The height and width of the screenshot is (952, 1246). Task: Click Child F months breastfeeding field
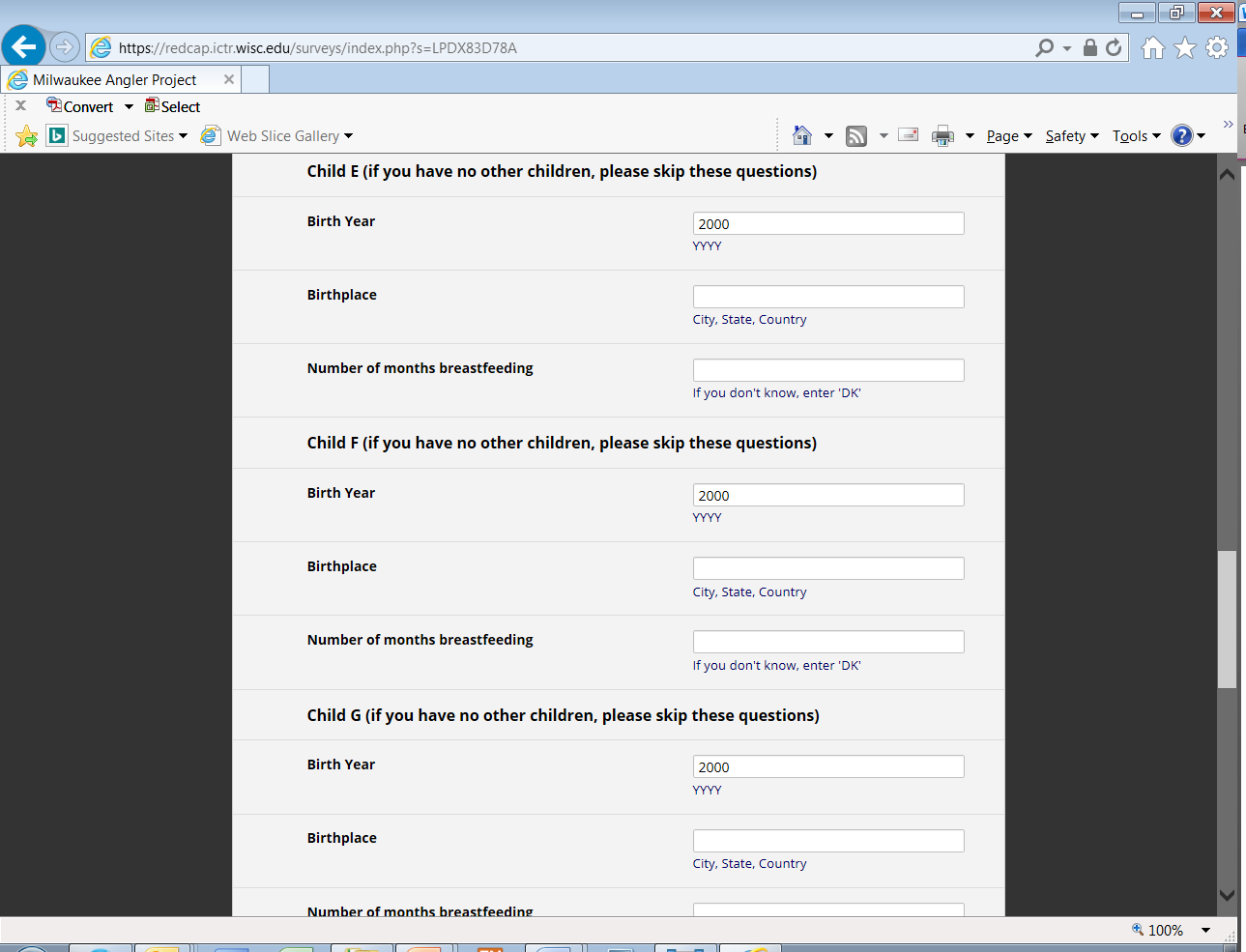828,642
